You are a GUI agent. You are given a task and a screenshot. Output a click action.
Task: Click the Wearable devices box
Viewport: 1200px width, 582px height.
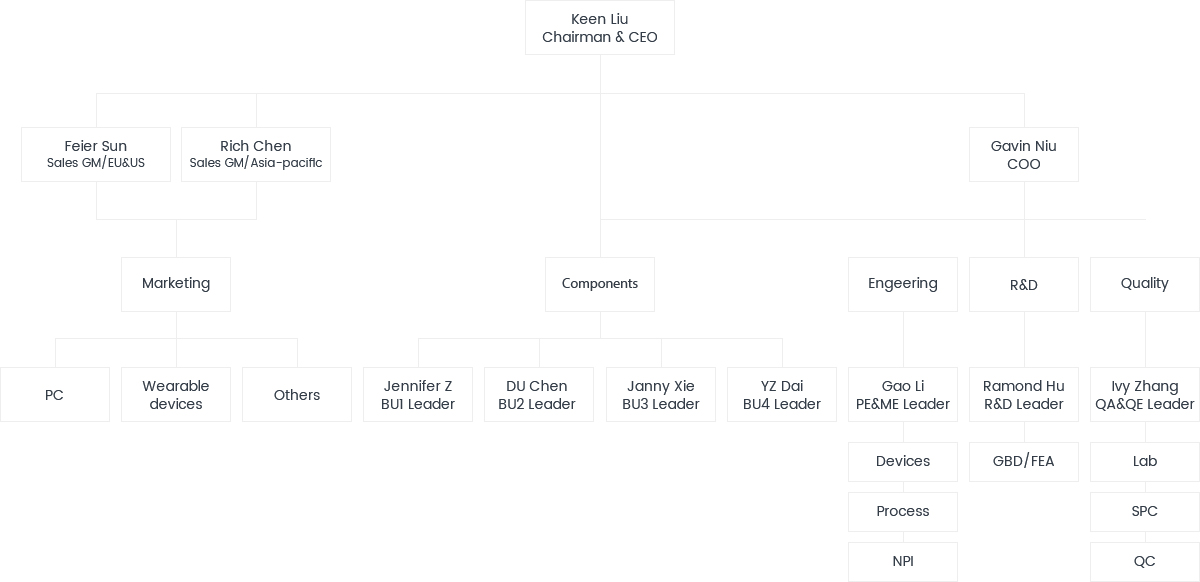(x=176, y=394)
